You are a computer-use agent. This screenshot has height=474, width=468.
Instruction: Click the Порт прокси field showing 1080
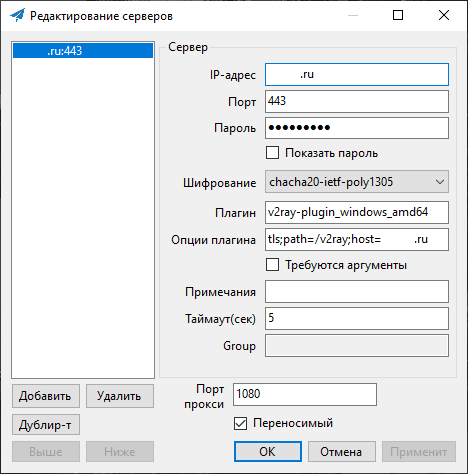coord(305,394)
